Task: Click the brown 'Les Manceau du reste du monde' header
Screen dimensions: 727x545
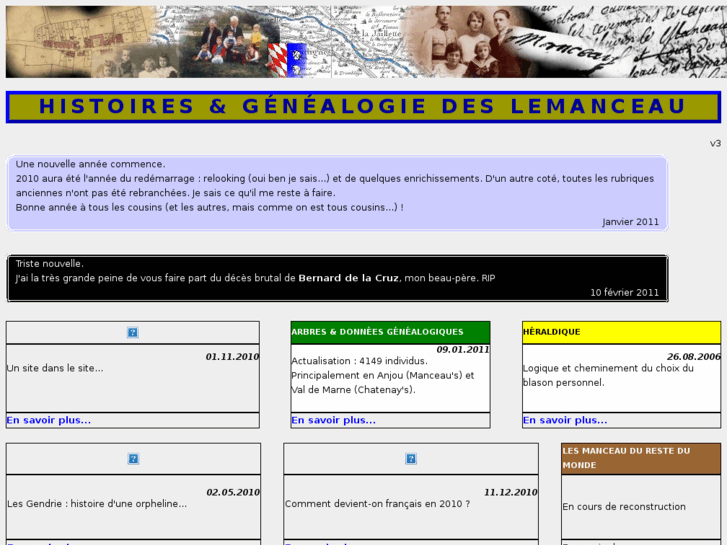Action: 641,458
